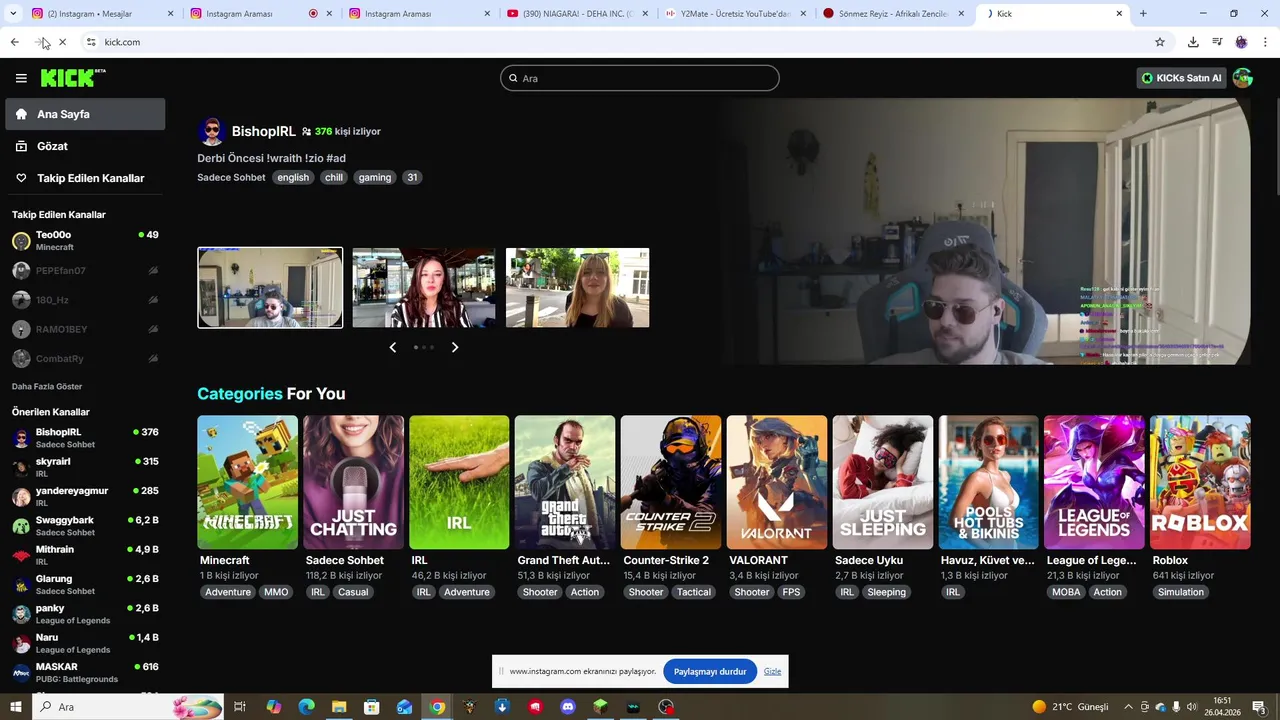1280x720 pixels.
Task: Open yandereyagmur recommended channel
Action: (85, 497)
